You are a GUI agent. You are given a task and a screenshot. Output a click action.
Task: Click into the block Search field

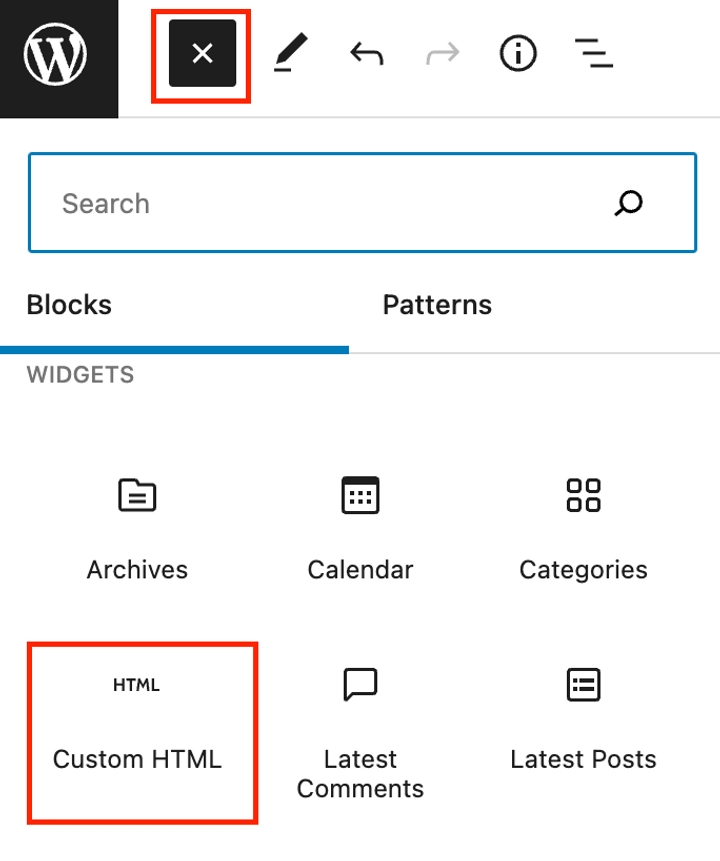pos(362,203)
